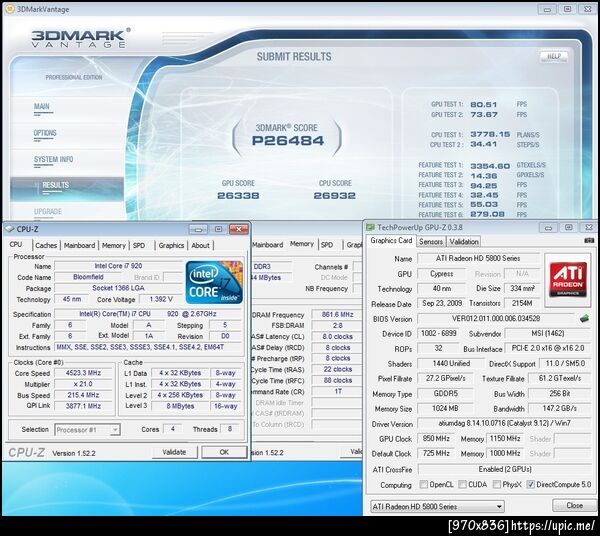The image size is (600, 536).
Task: Click the GPU-Z camera screenshot icon
Action: pos(589,240)
